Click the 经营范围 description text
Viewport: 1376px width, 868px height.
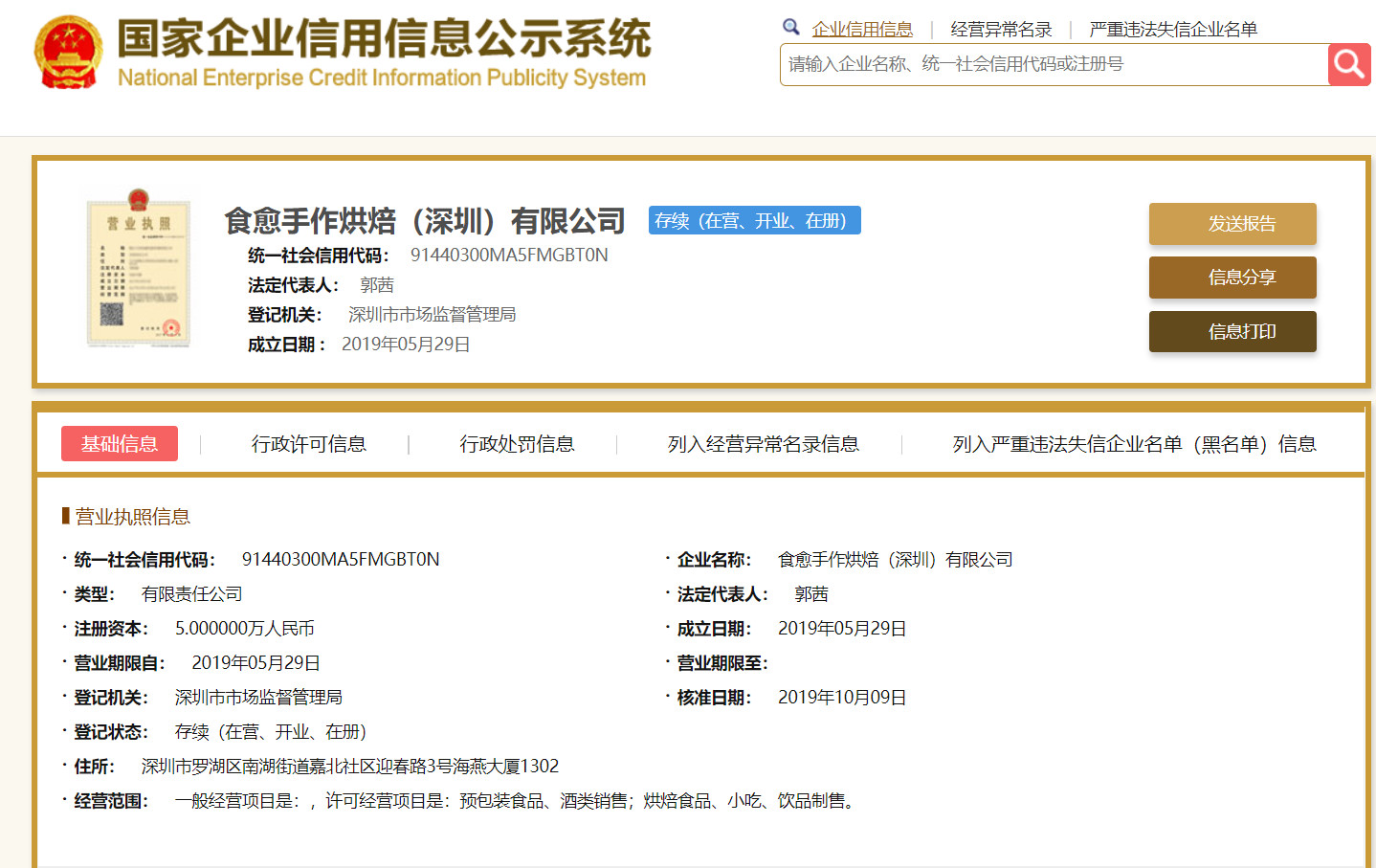(x=516, y=801)
